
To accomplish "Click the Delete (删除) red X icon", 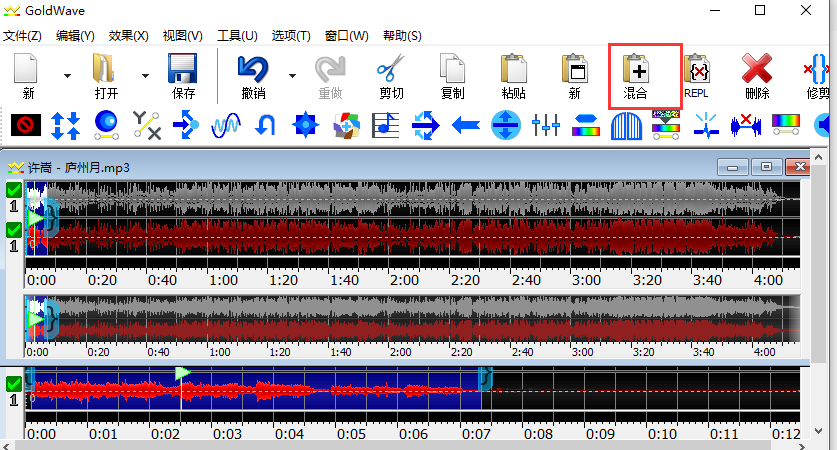I will point(757,75).
